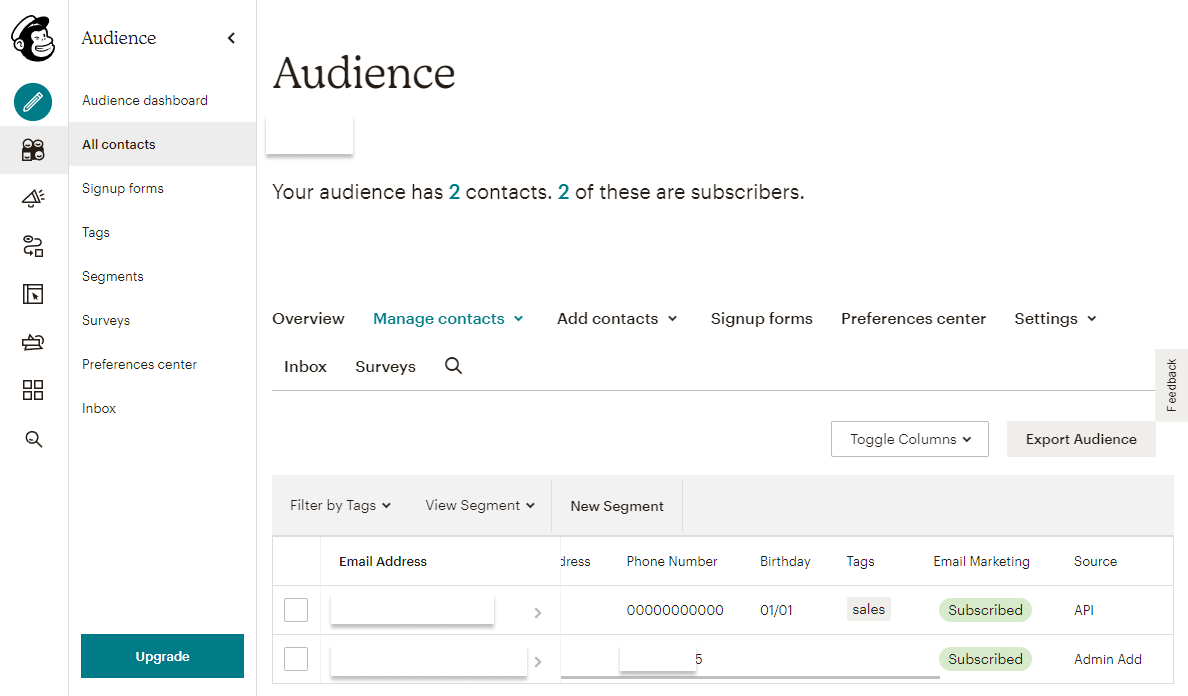Select checkbox for the Admin Add row
The width and height of the screenshot is (1188, 696).
[296, 659]
